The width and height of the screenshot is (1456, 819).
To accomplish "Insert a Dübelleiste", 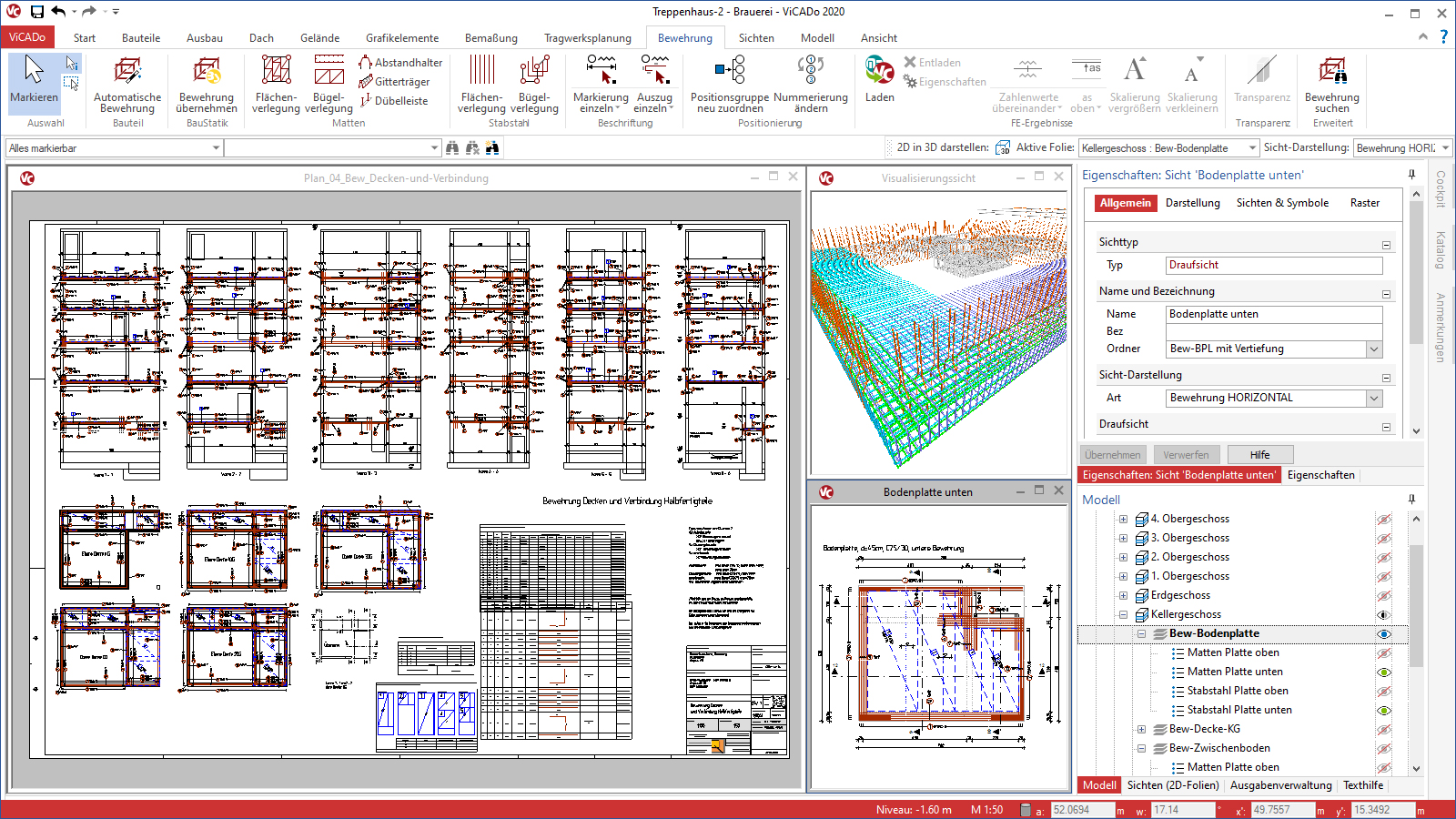I will click(x=393, y=101).
